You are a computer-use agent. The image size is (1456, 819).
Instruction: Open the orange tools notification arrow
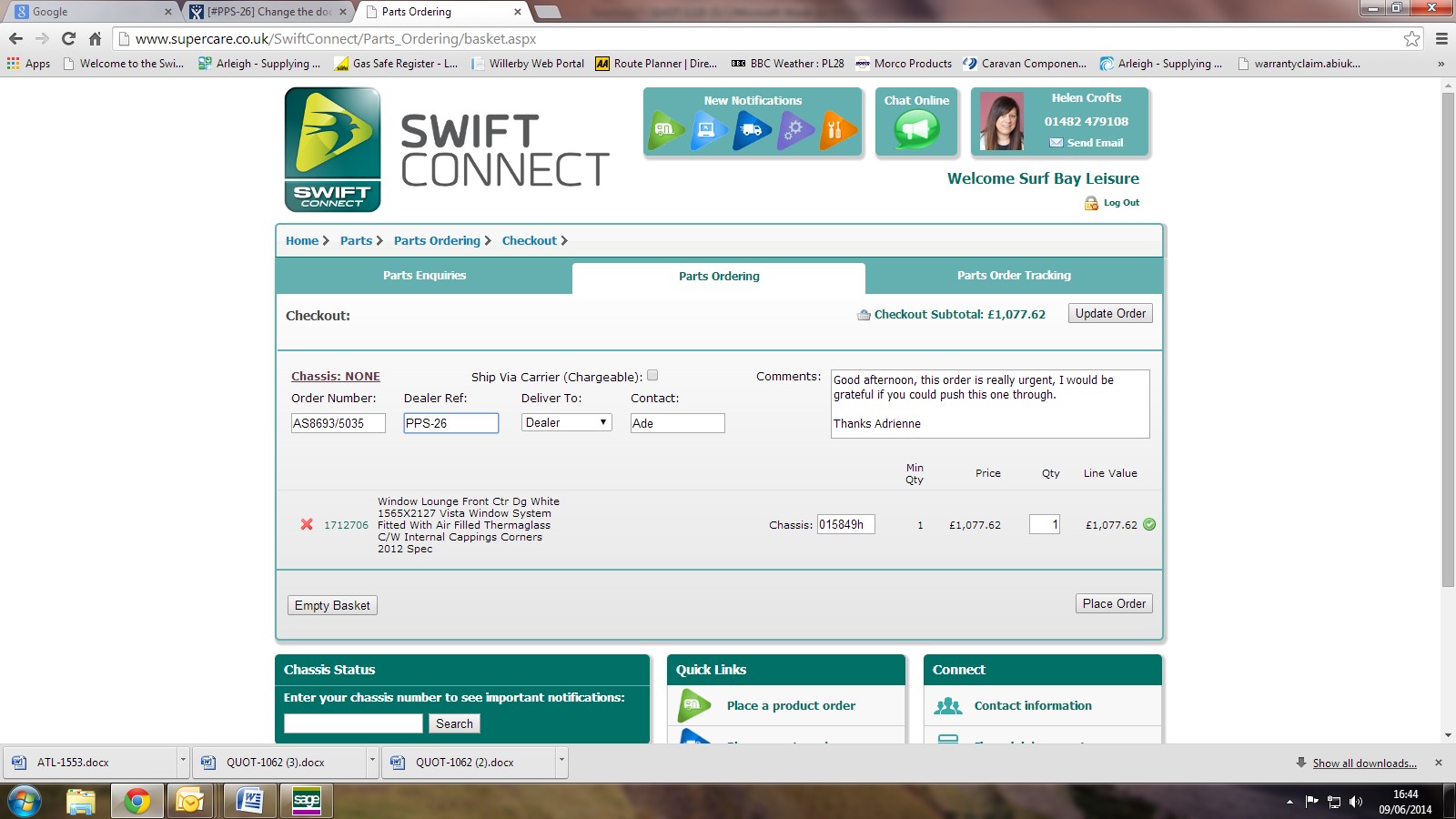pos(837,130)
